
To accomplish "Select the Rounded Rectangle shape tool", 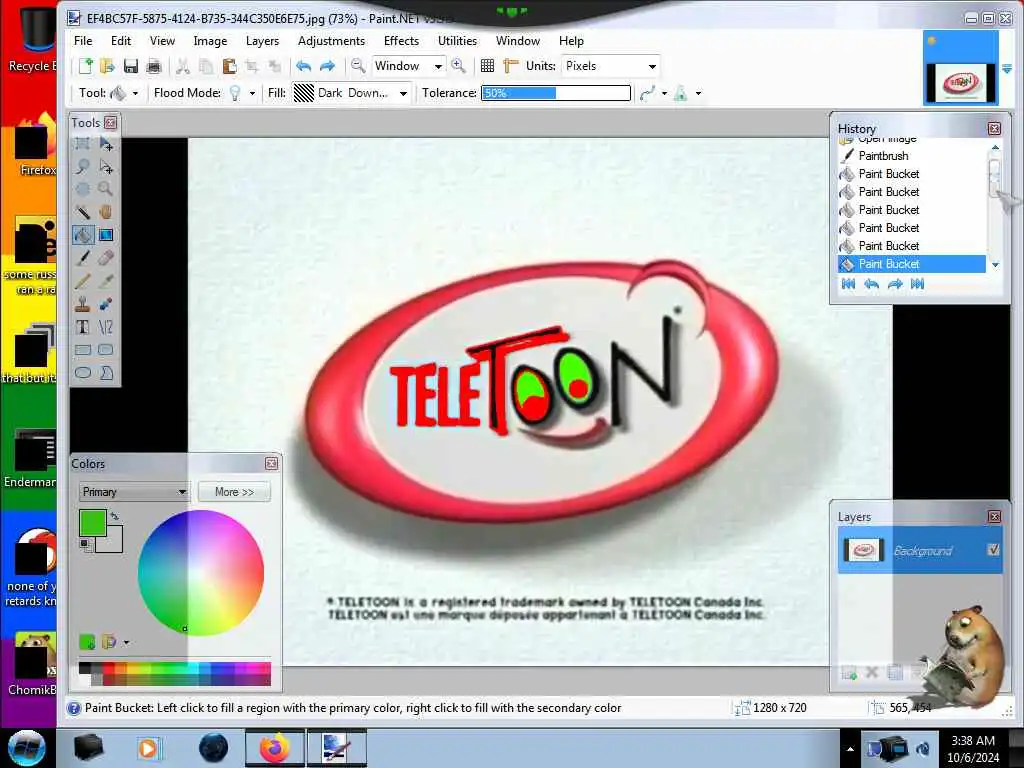I will [106, 350].
